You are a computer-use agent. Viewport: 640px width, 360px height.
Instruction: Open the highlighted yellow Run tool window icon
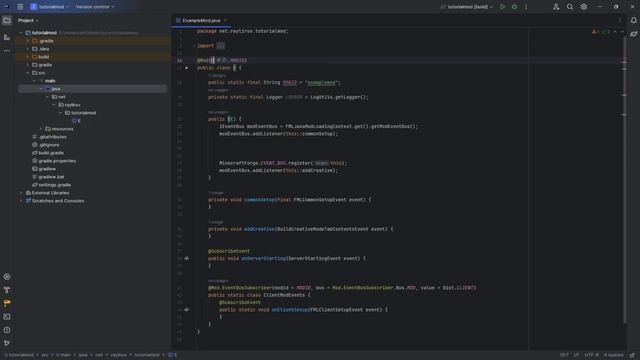point(7,303)
